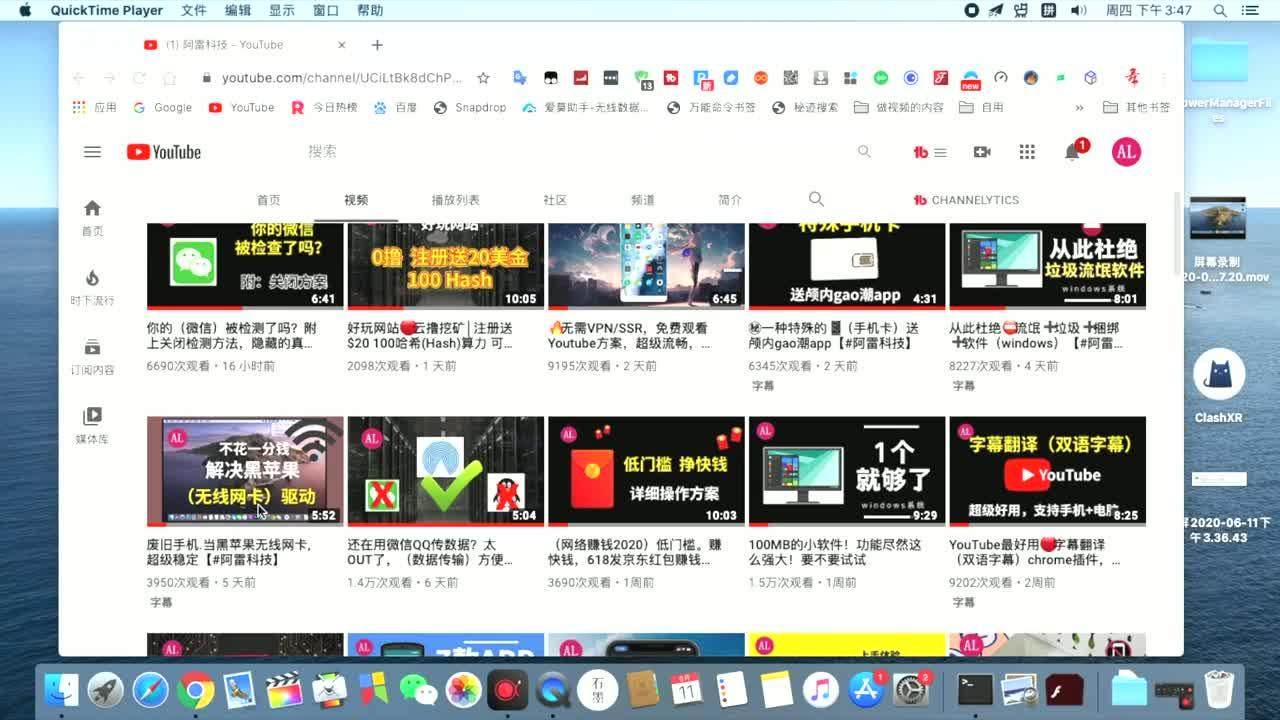Viewport: 1280px width, 720px height.
Task: Open the CHANNELYTICS tab
Action: [x=966, y=200]
